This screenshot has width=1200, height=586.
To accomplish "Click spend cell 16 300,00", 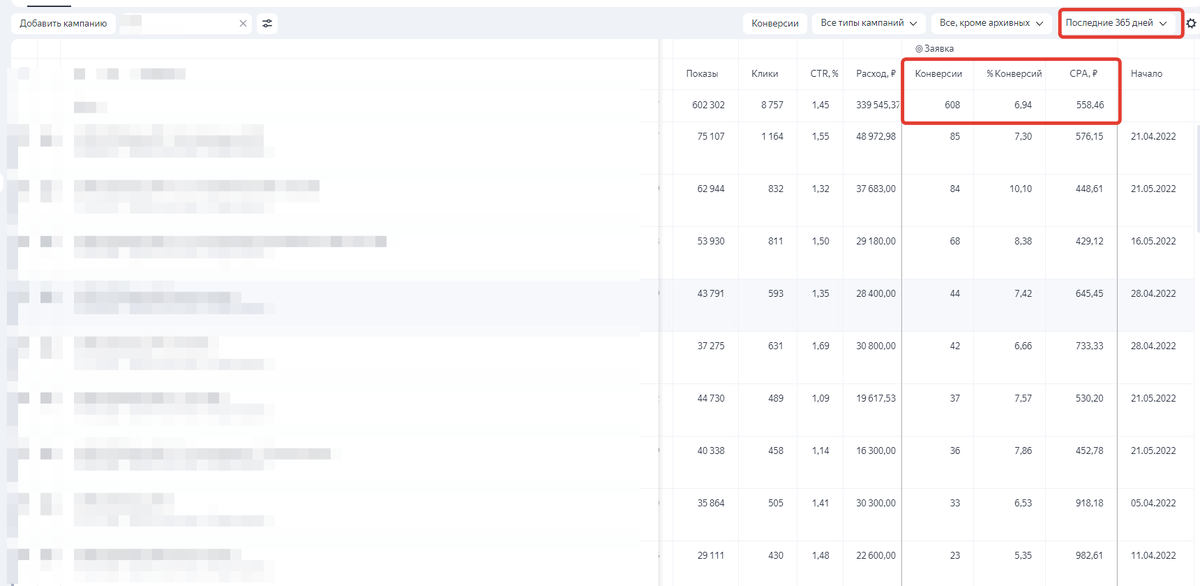I will click(874, 451).
